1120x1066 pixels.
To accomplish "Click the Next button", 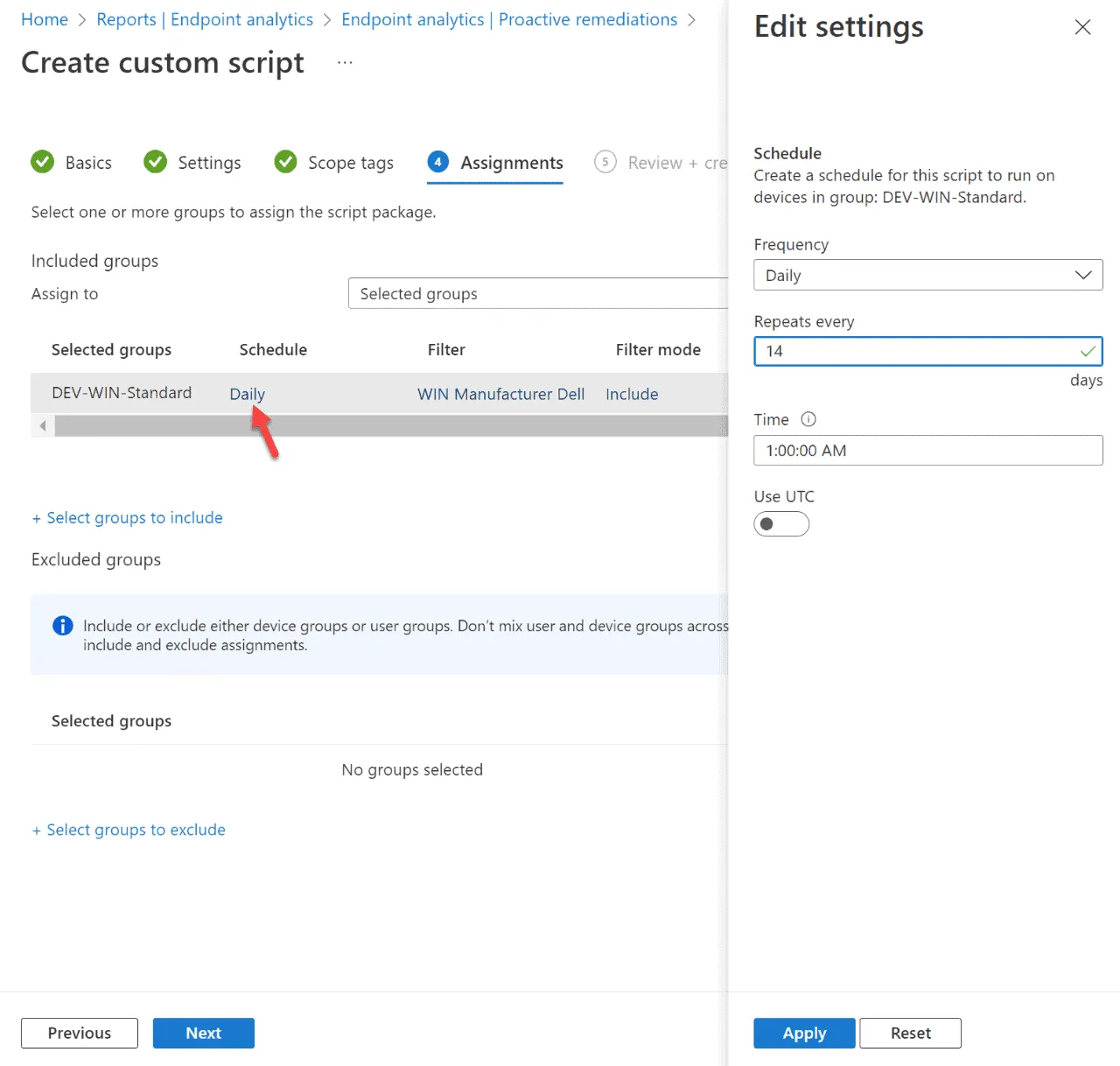I will (x=204, y=1033).
